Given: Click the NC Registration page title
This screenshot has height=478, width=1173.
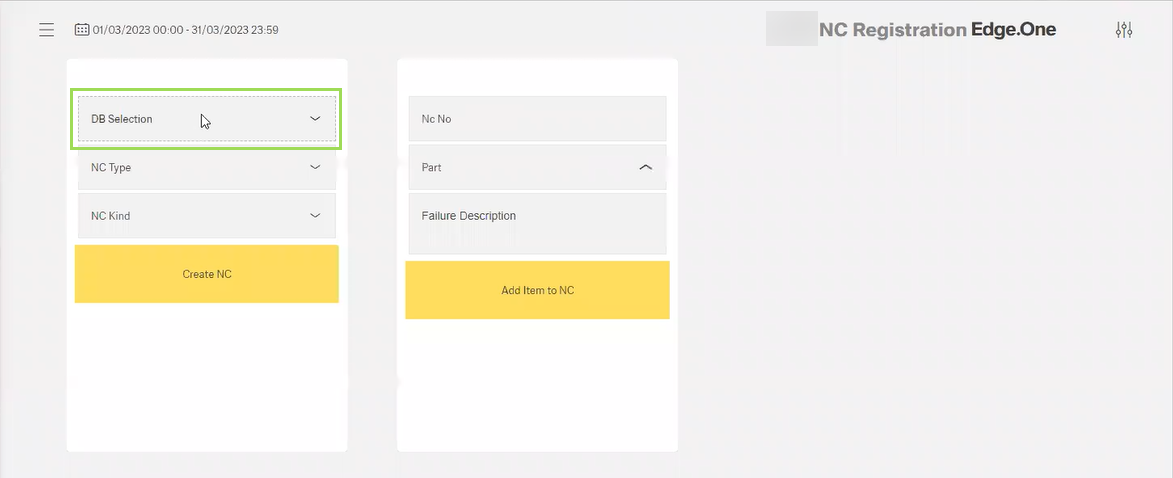Looking at the screenshot, I should (892, 30).
